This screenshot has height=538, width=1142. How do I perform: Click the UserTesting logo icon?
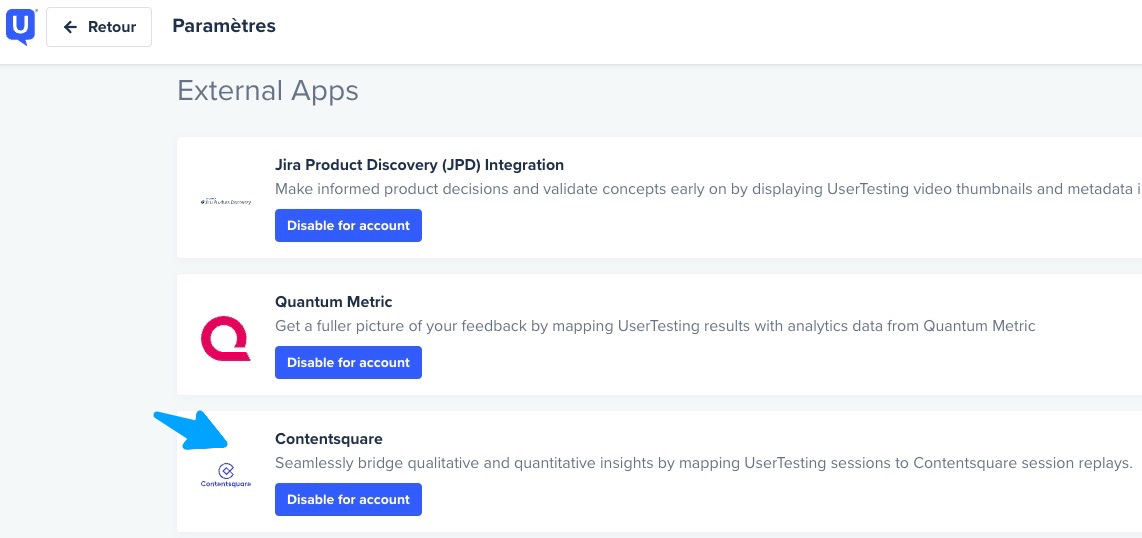(x=20, y=26)
